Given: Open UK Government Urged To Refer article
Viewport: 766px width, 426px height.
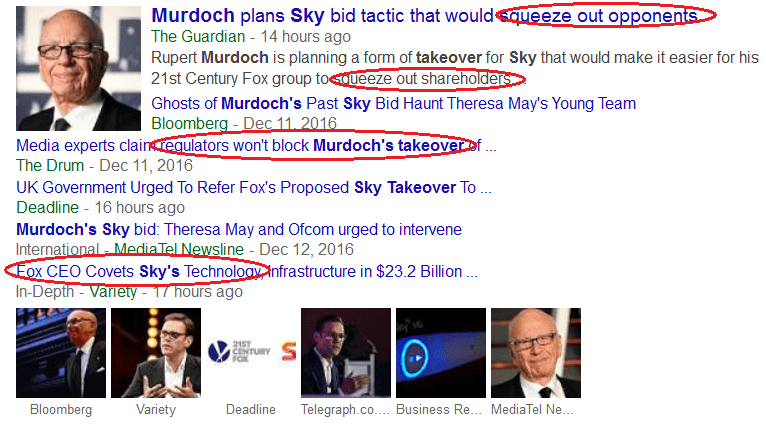Looking at the screenshot, I should tap(254, 188).
